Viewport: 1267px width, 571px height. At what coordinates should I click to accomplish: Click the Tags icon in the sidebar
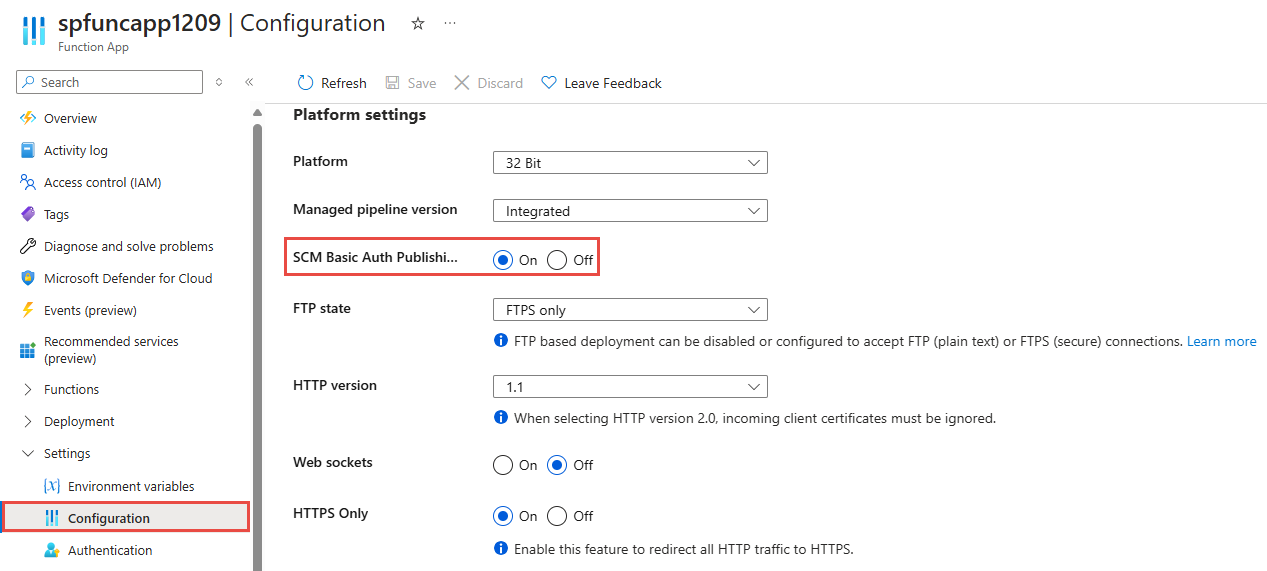[x=28, y=214]
